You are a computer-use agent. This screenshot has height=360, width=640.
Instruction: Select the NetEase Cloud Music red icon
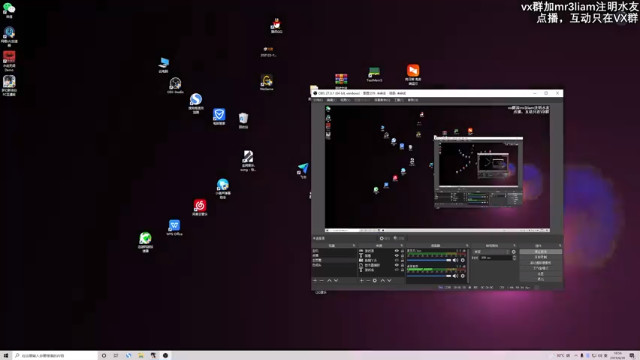pyautogui.click(x=200, y=207)
